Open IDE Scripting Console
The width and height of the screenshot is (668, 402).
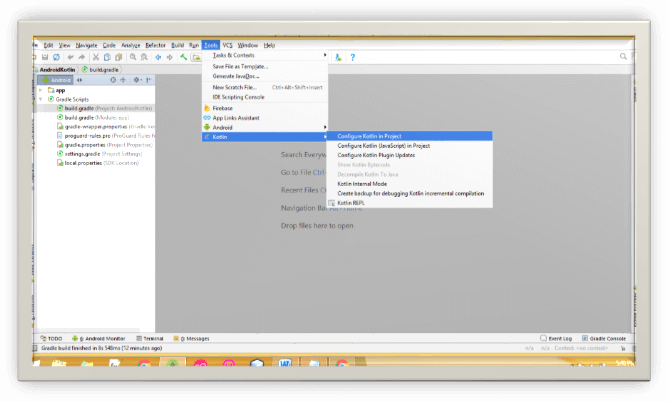(265, 97)
